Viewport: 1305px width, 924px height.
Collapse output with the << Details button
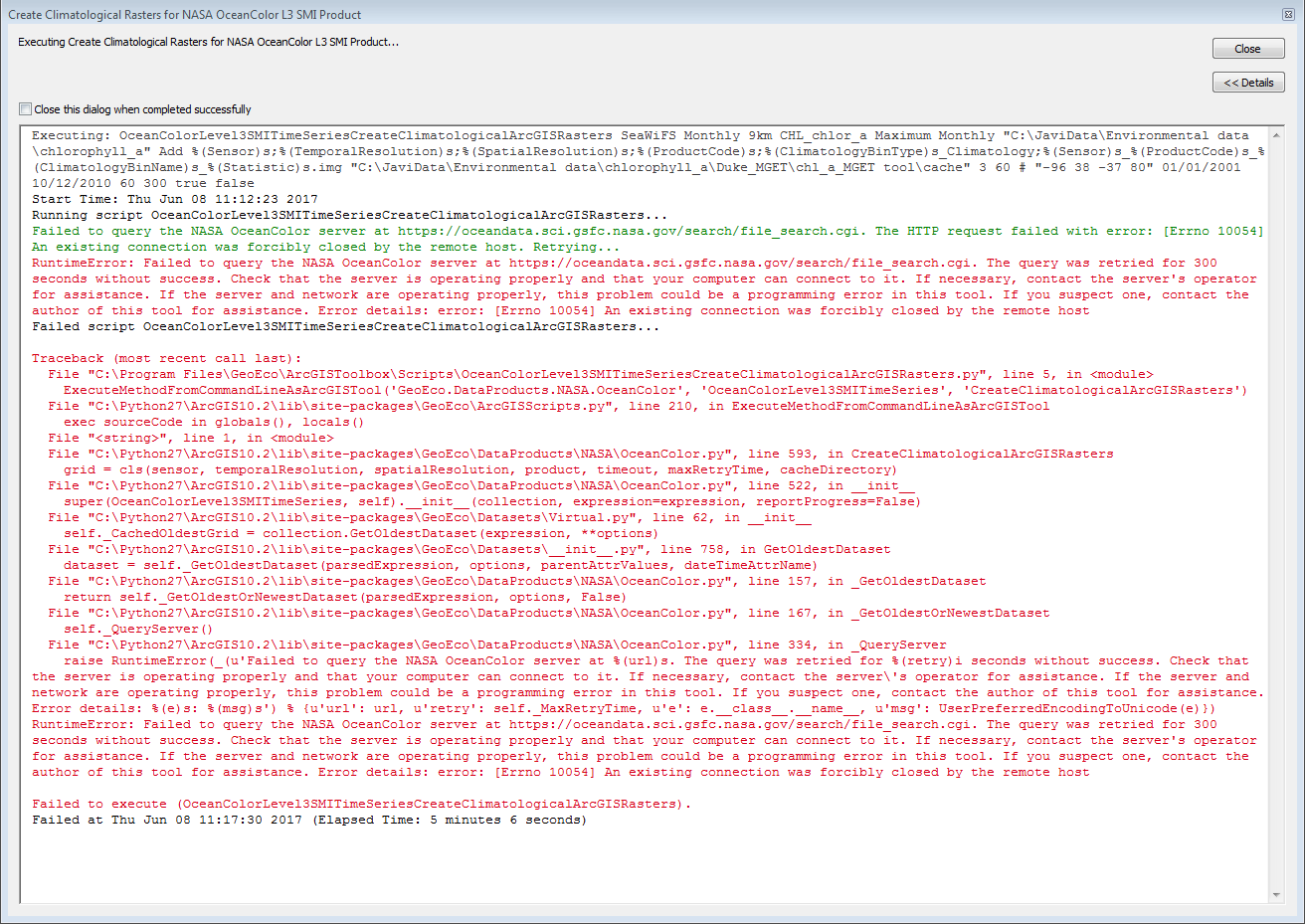[x=1248, y=83]
